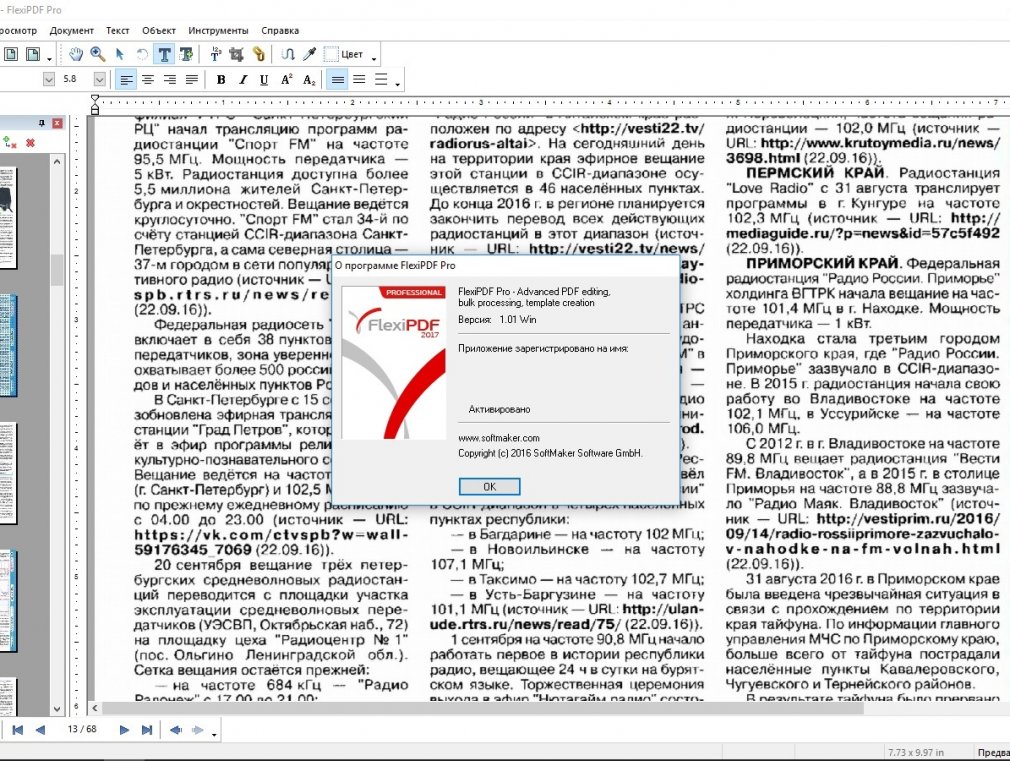Open dropdown arrow beside page-layout icons

[x=49, y=58]
